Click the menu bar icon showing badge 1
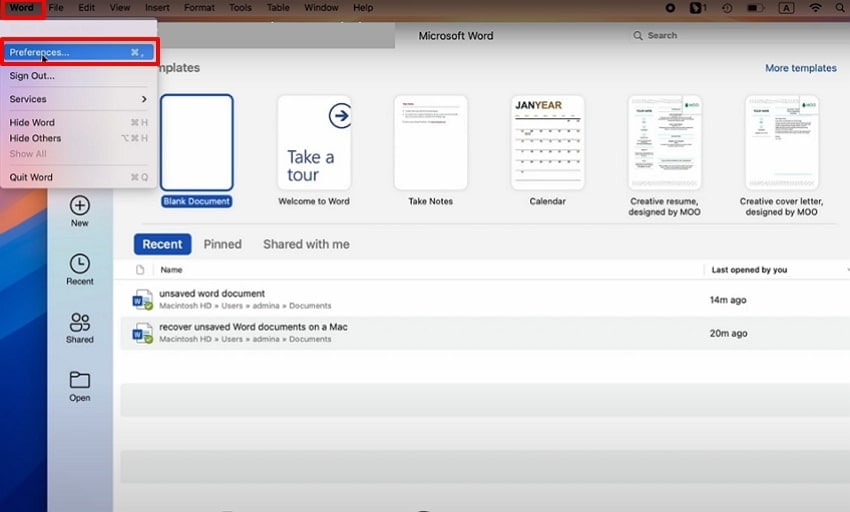 point(698,8)
